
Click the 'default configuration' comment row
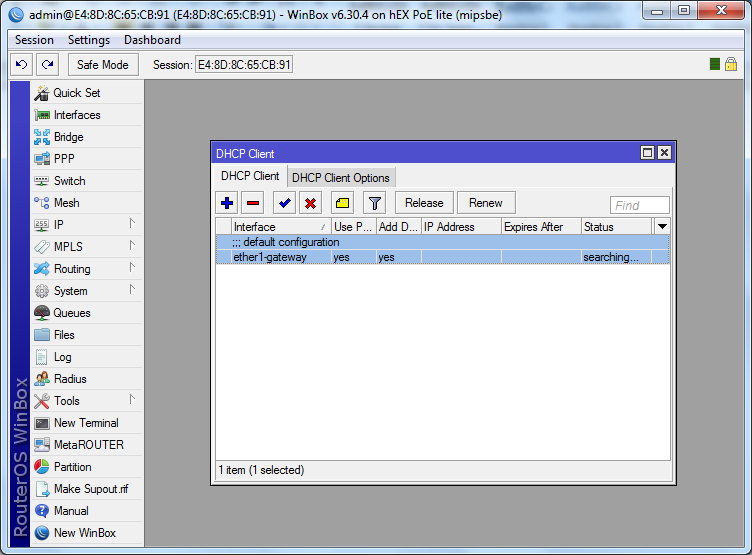(x=443, y=242)
